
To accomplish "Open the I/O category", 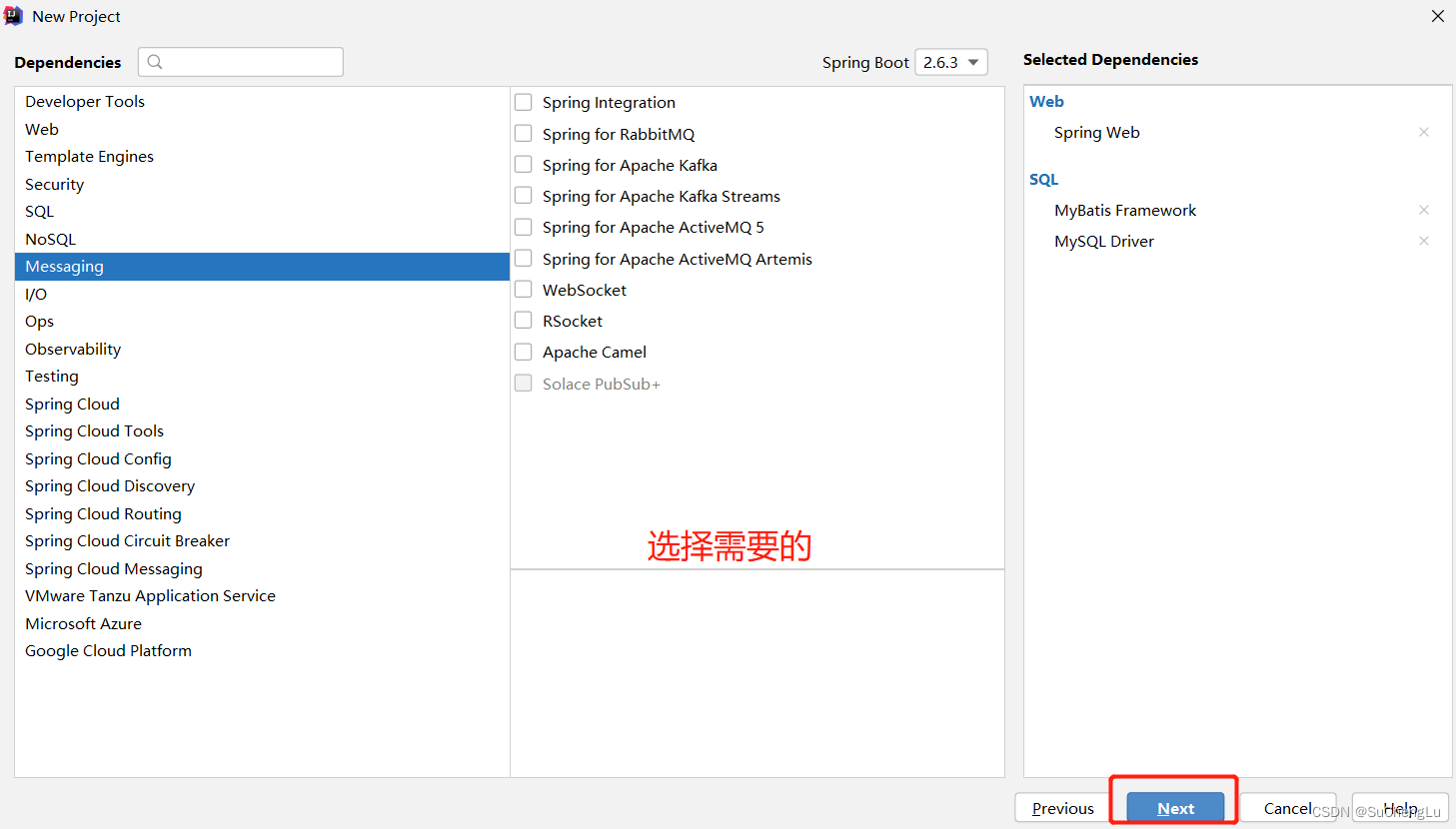I will click(262, 294).
